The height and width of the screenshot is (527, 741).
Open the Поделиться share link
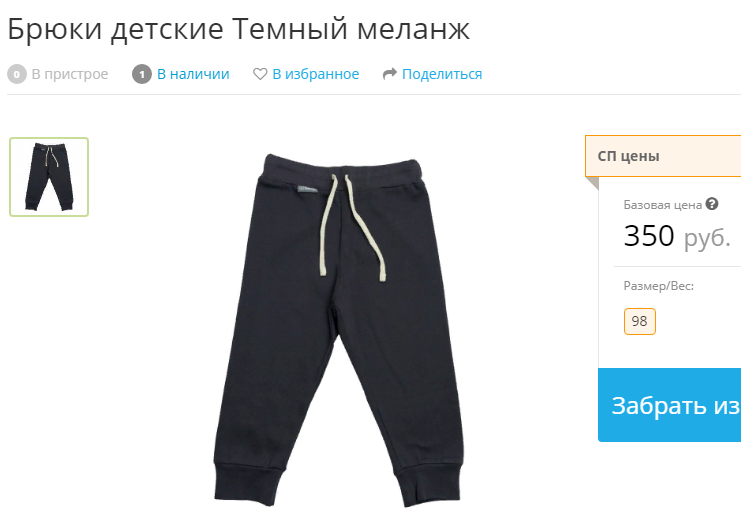coord(442,74)
